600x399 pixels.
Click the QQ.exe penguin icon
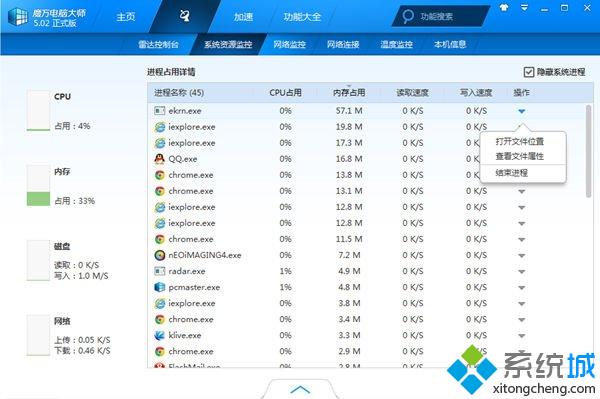click(x=160, y=159)
